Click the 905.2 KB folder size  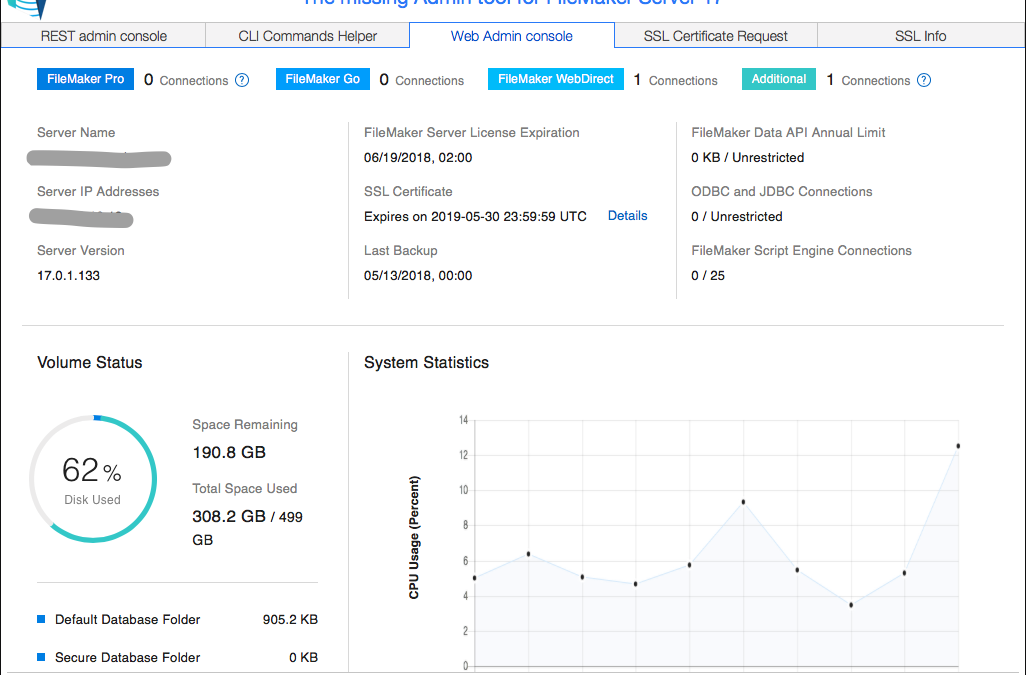pos(291,619)
